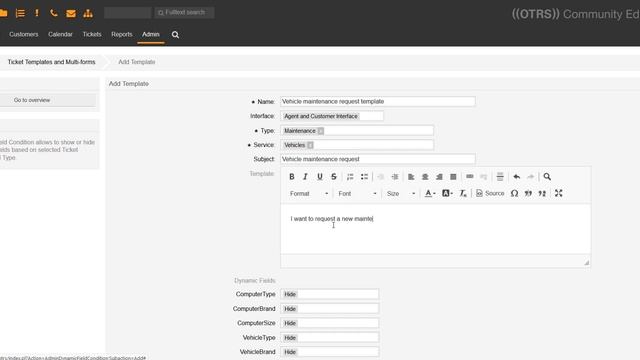The image size is (640, 360).
Task: Remove the Vehicles service tag
Action: [310, 145]
